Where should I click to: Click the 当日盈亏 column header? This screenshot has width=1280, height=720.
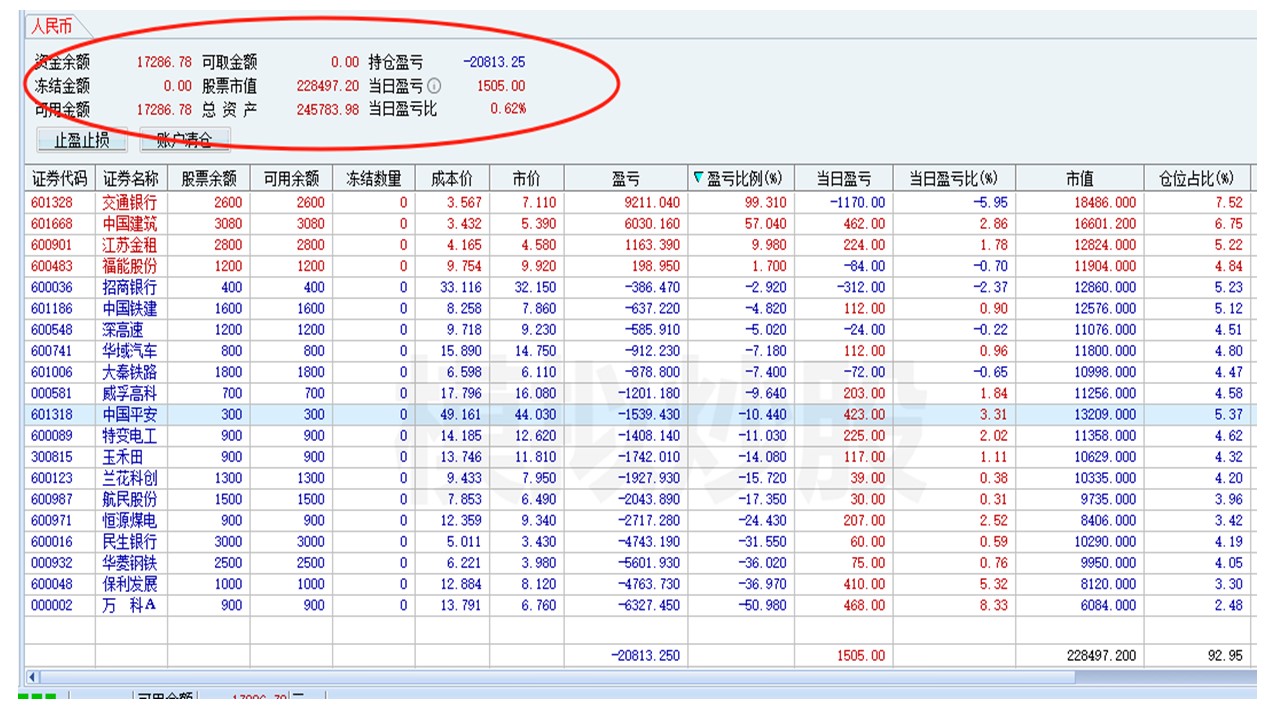click(x=844, y=179)
